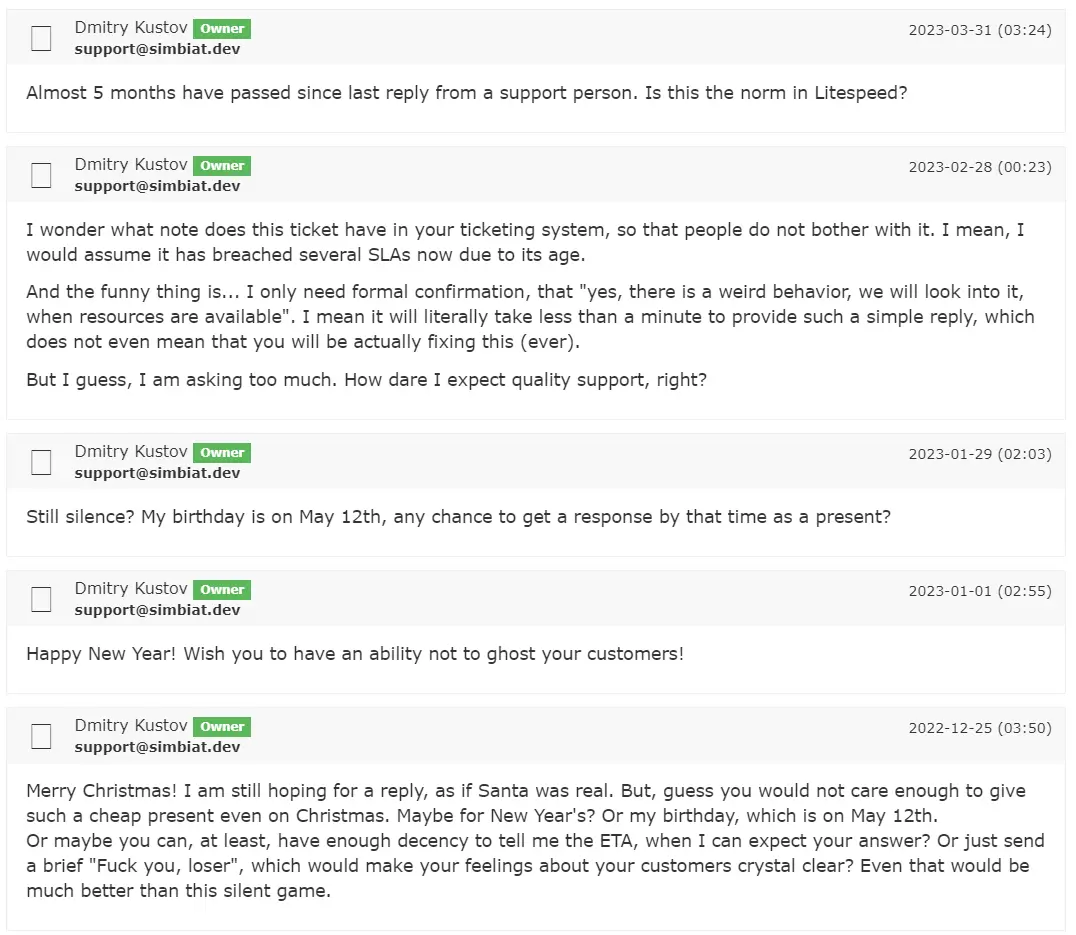Screen dimensions: 1076x935
Task: Click the 2023-03-31 (03:24) timestamp
Action: tap(980, 30)
